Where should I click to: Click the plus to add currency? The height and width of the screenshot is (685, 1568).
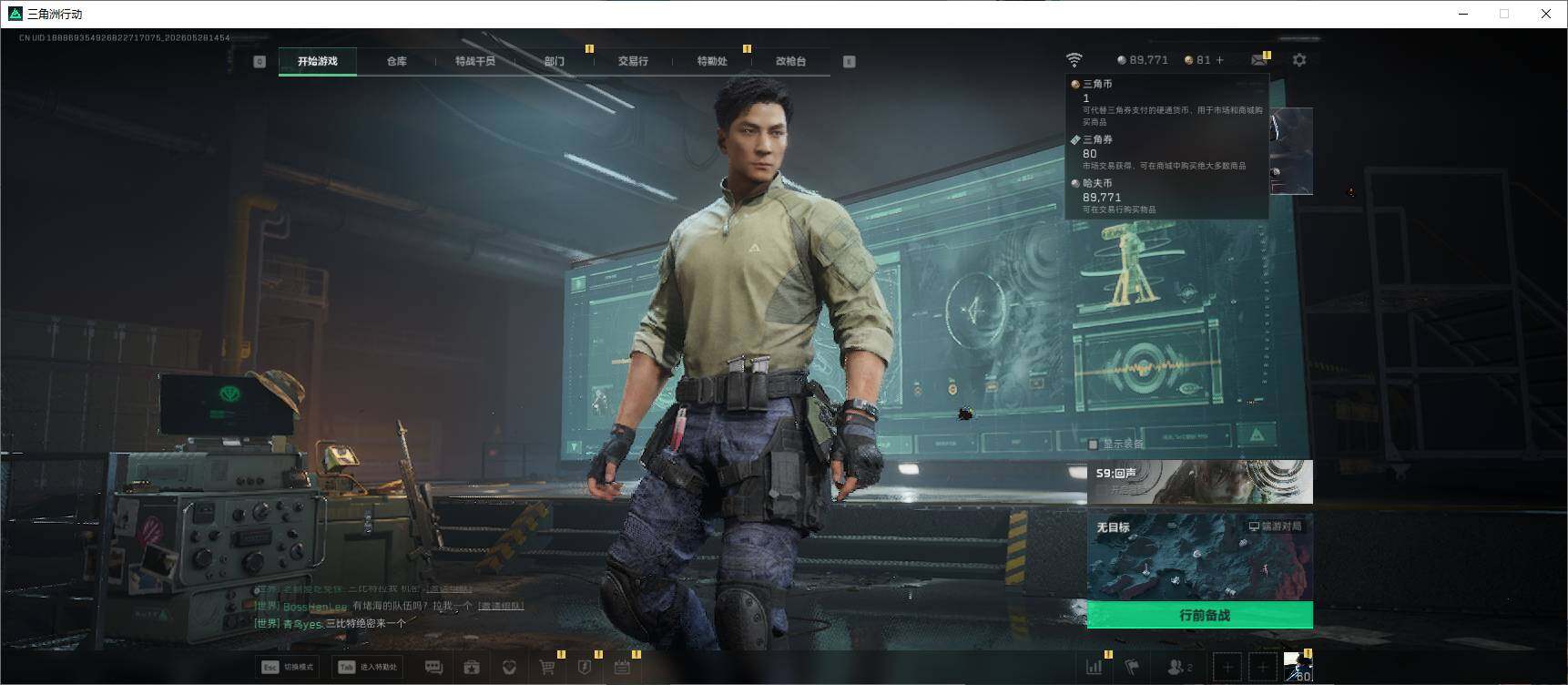(x=1220, y=60)
